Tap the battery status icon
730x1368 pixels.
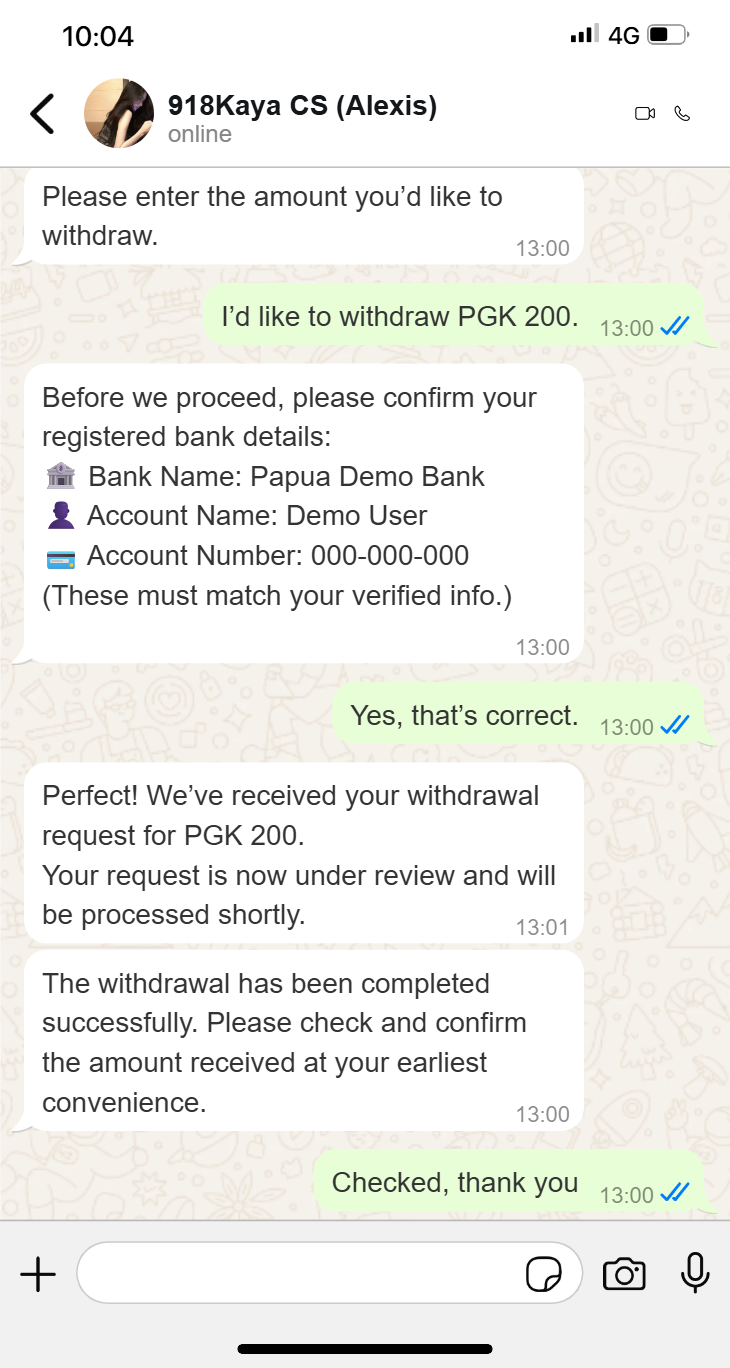tap(668, 36)
